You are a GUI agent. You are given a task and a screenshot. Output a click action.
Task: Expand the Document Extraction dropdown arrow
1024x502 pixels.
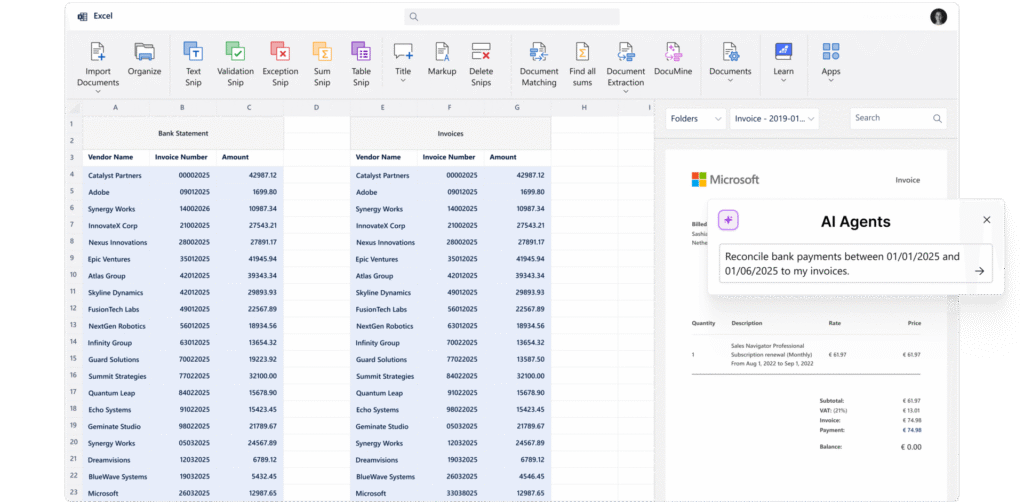click(x=626, y=92)
